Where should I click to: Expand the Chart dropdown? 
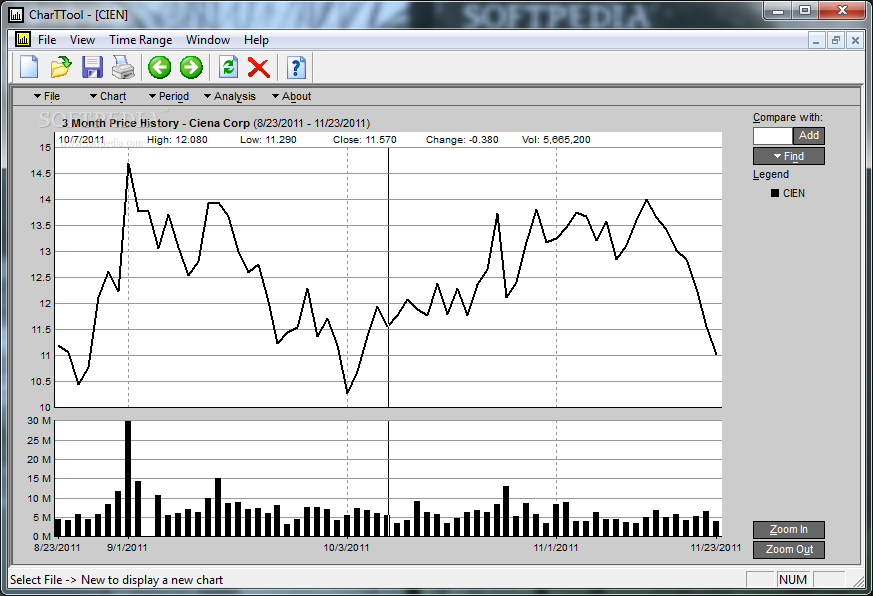pyautogui.click(x=108, y=96)
